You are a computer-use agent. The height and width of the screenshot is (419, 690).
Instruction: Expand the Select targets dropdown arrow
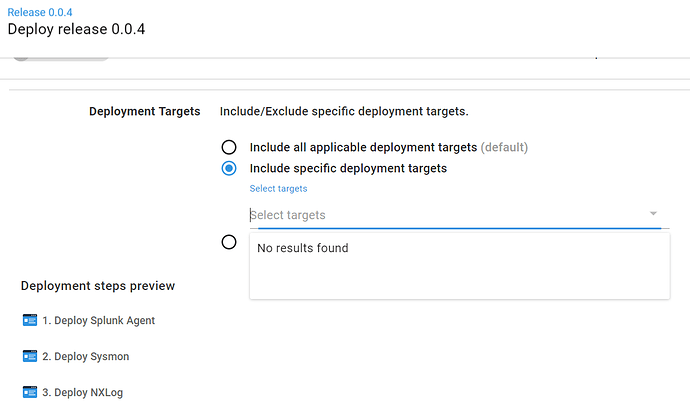[x=653, y=213]
